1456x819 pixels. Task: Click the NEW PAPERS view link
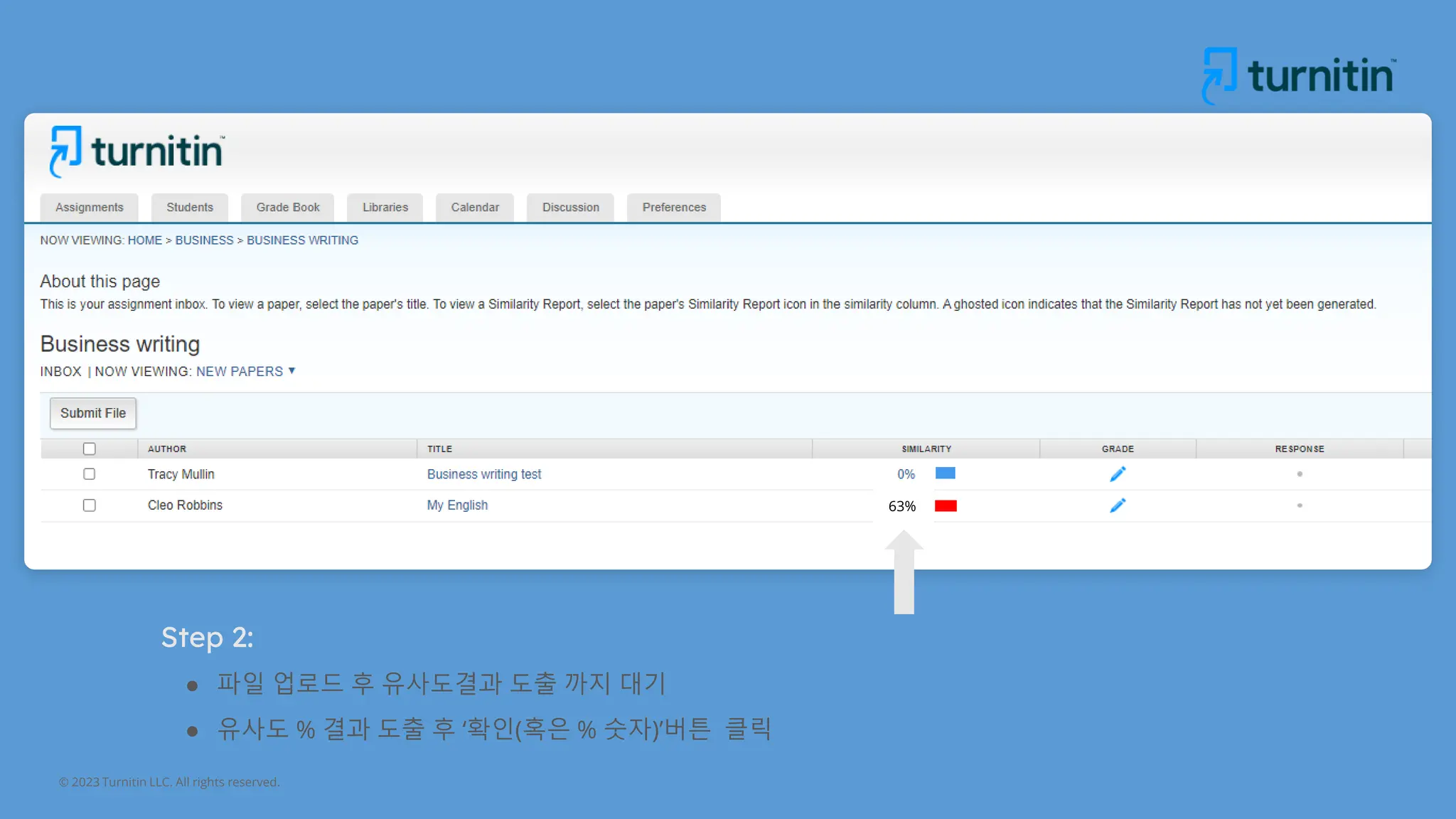240,371
